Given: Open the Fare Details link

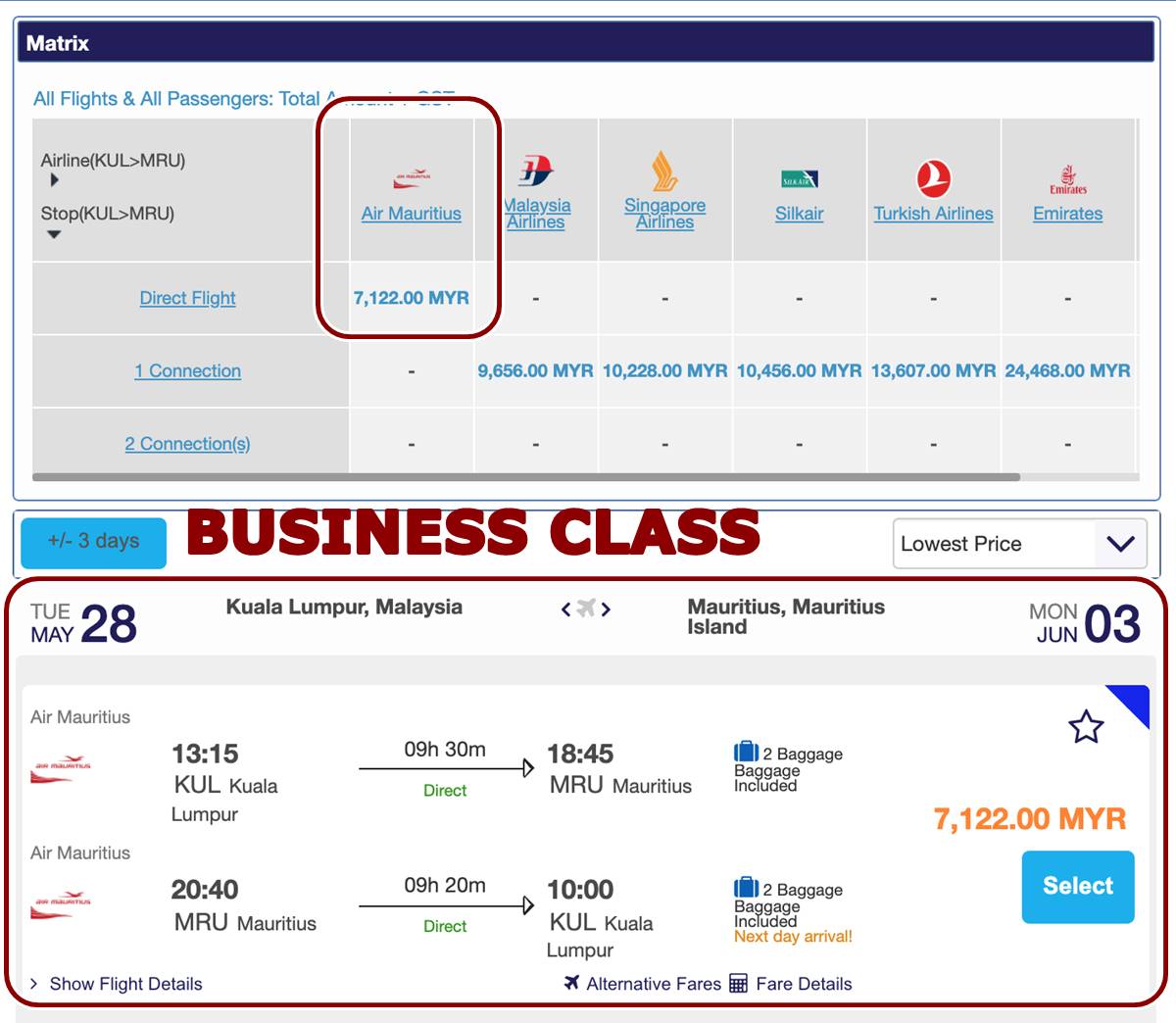Looking at the screenshot, I should click(804, 984).
